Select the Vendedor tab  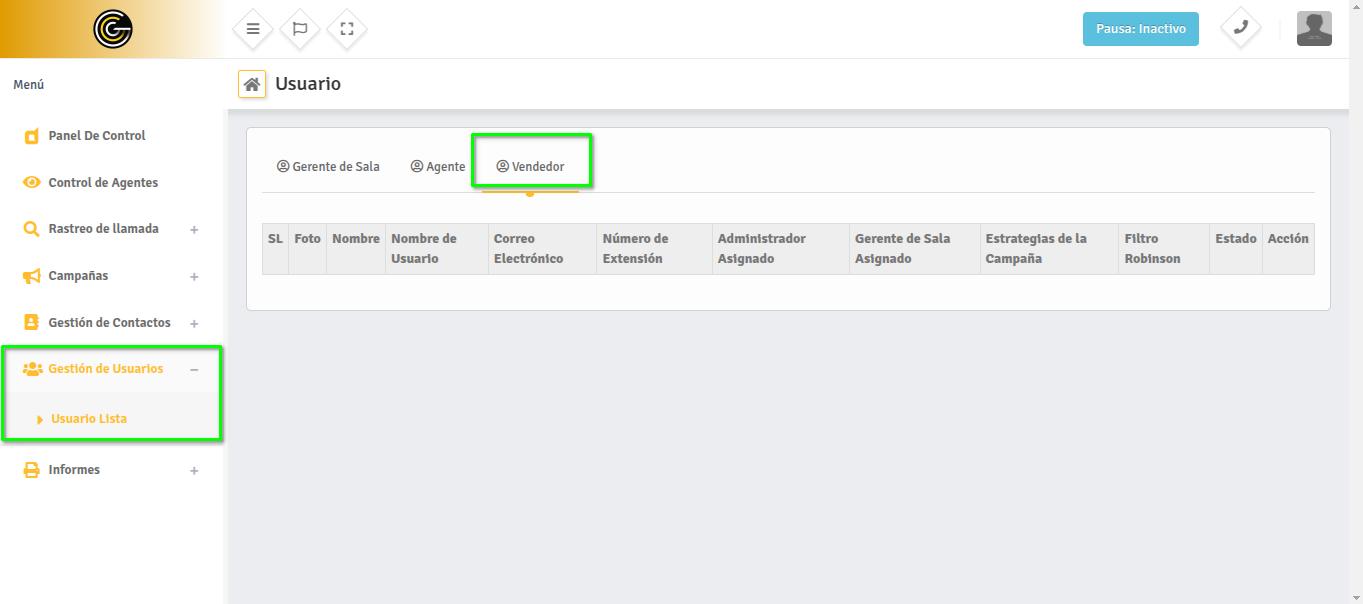[x=531, y=167]
